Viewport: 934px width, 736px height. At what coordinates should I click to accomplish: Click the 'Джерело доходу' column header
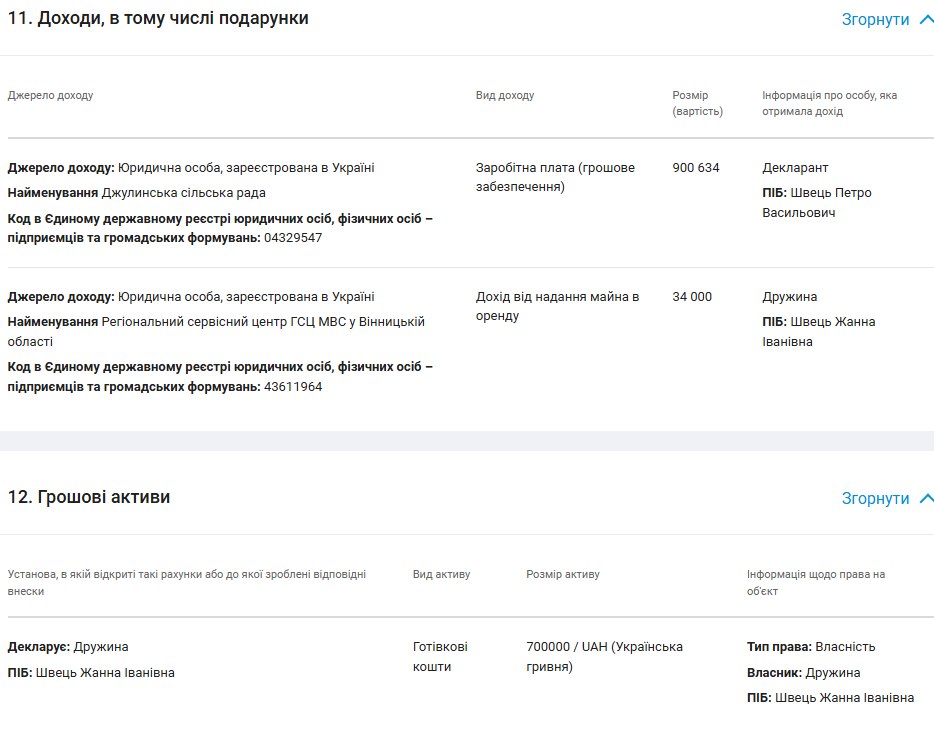pos(50,96)
